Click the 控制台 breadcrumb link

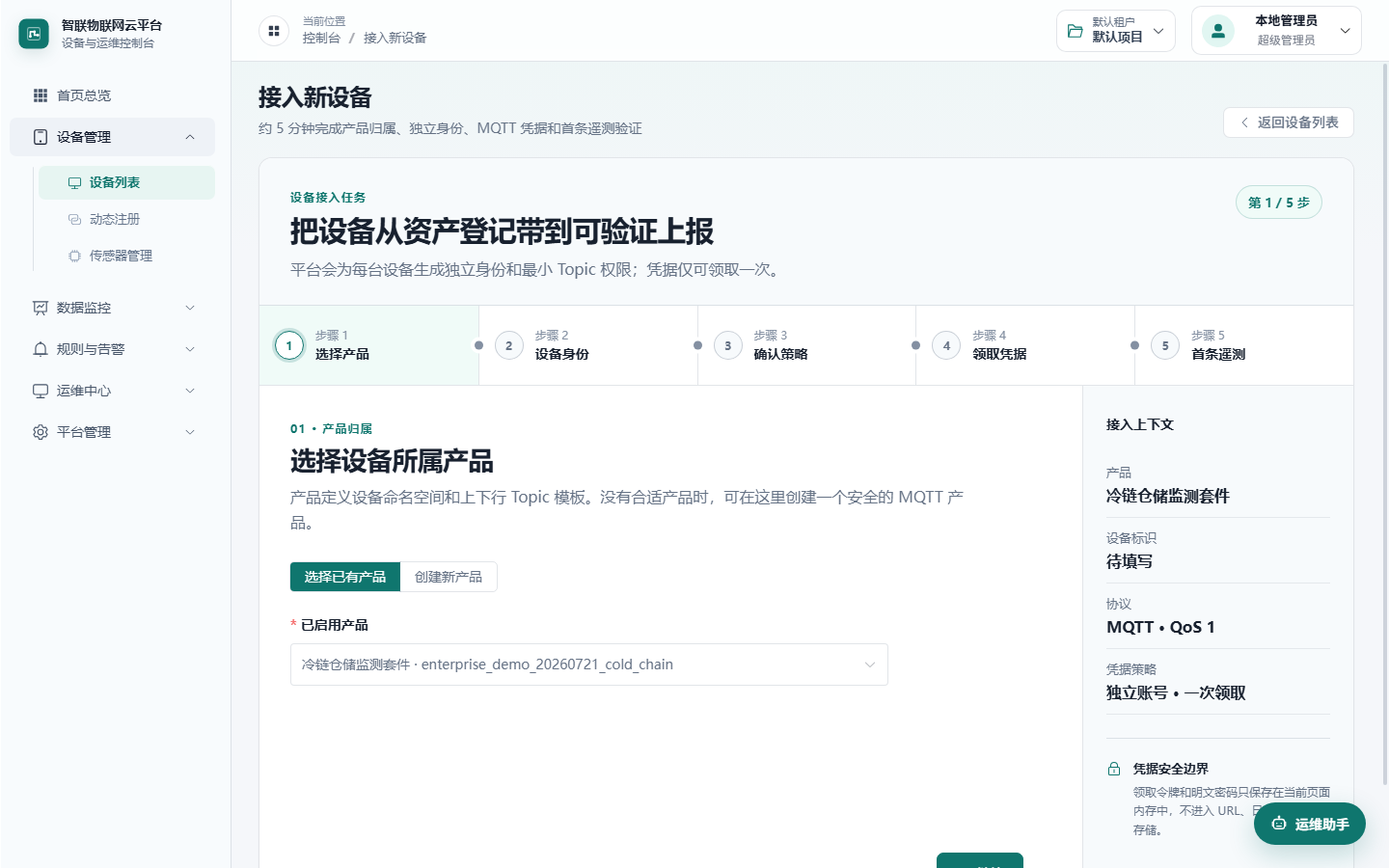(321, 38)
